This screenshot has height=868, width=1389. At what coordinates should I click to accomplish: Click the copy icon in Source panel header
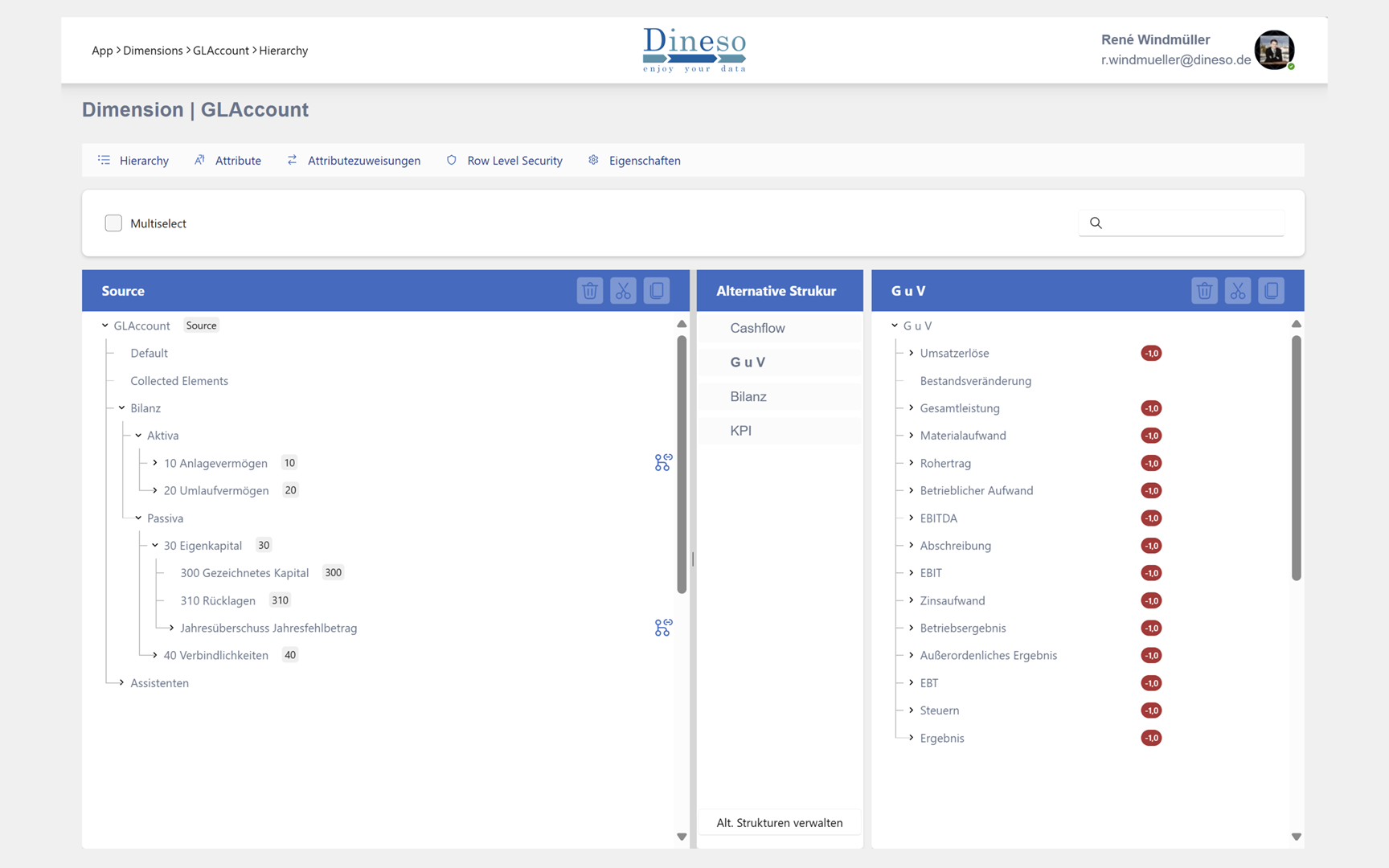(x=657, y=291)
